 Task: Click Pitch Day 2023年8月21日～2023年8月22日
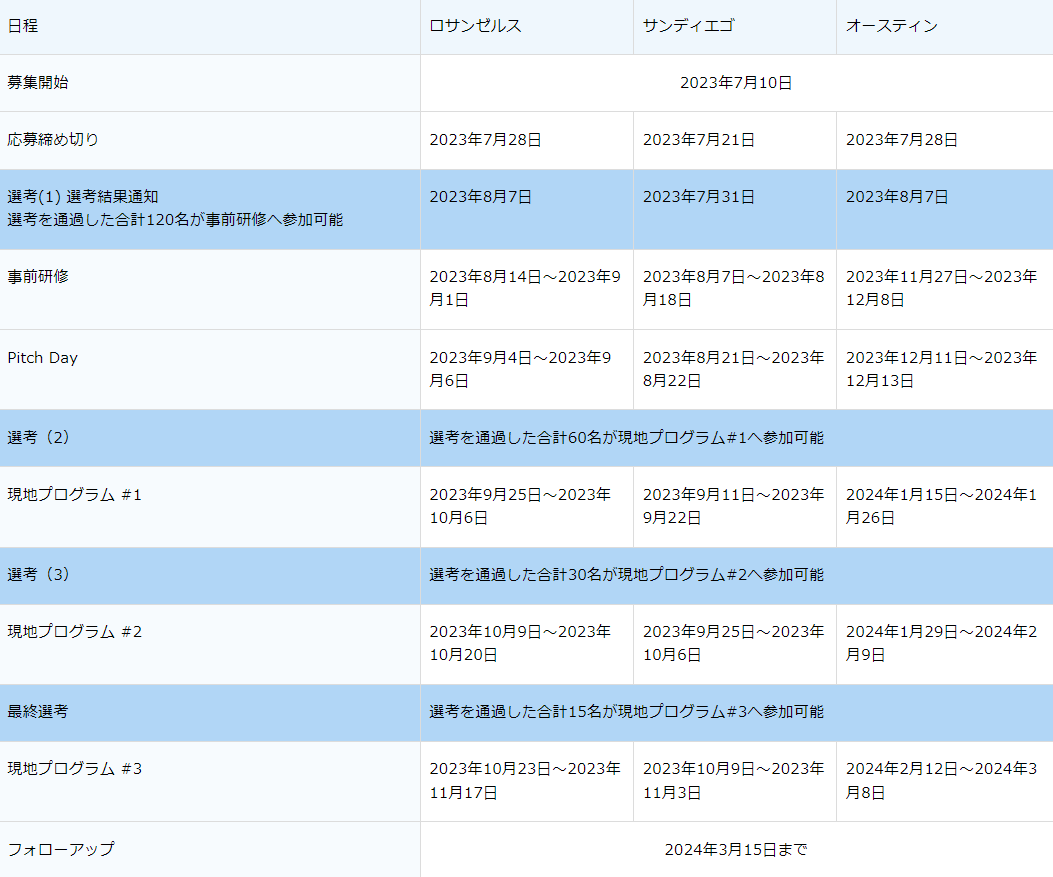tap(733, 369)
